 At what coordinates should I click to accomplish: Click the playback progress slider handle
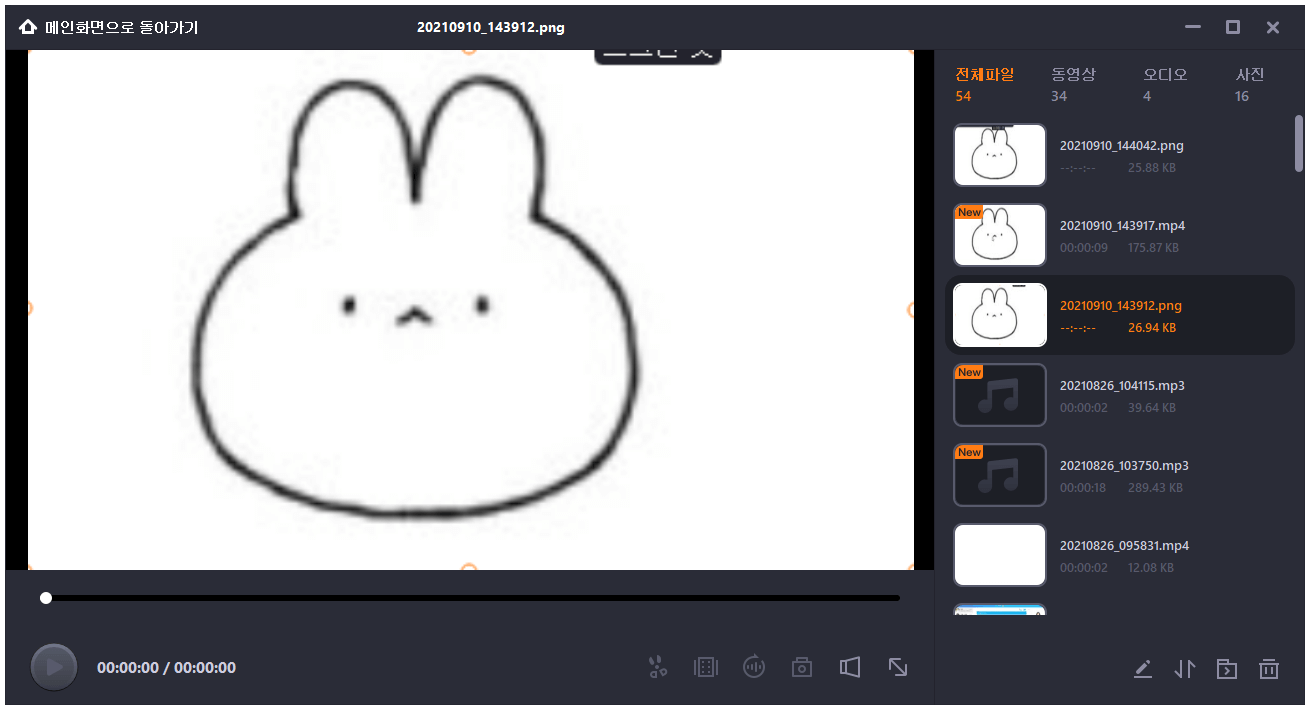(x=46, y=598)
